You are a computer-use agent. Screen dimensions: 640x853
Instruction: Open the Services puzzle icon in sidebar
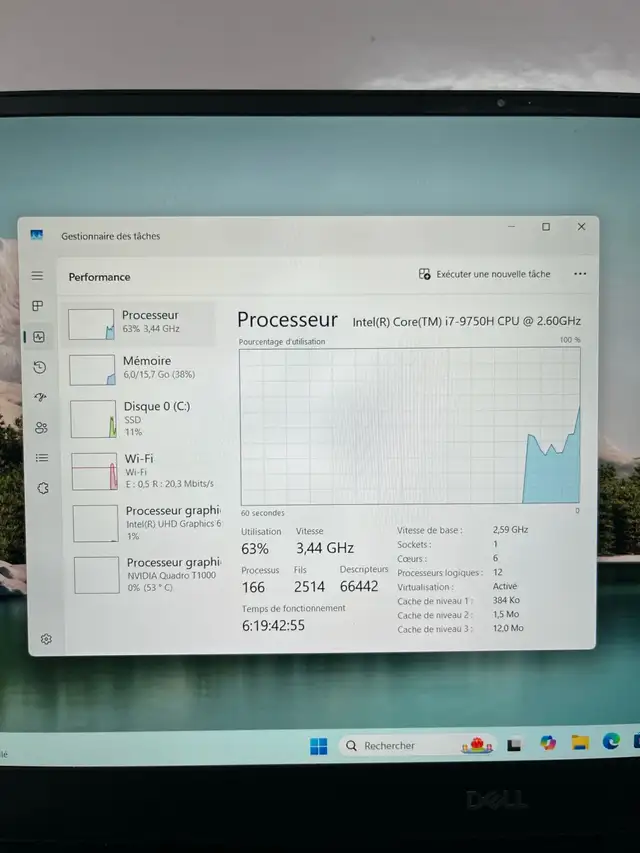pos(43,488)
